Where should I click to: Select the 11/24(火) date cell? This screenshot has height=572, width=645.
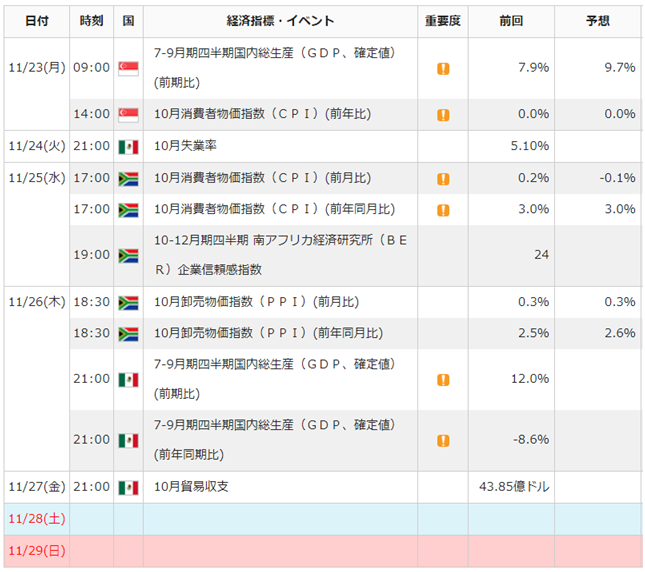37,146
